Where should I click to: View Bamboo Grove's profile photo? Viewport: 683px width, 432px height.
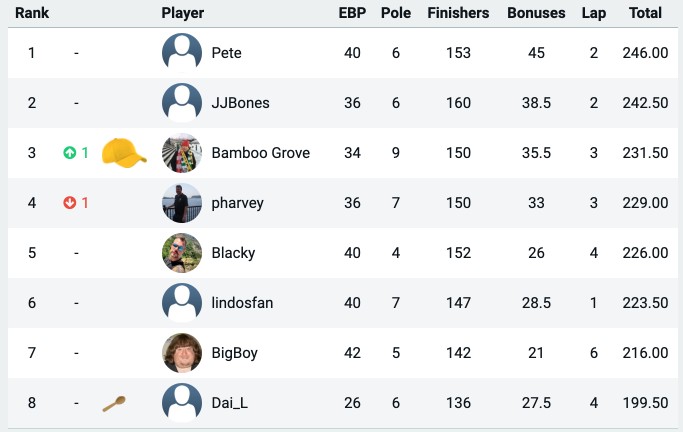(182, 153)
